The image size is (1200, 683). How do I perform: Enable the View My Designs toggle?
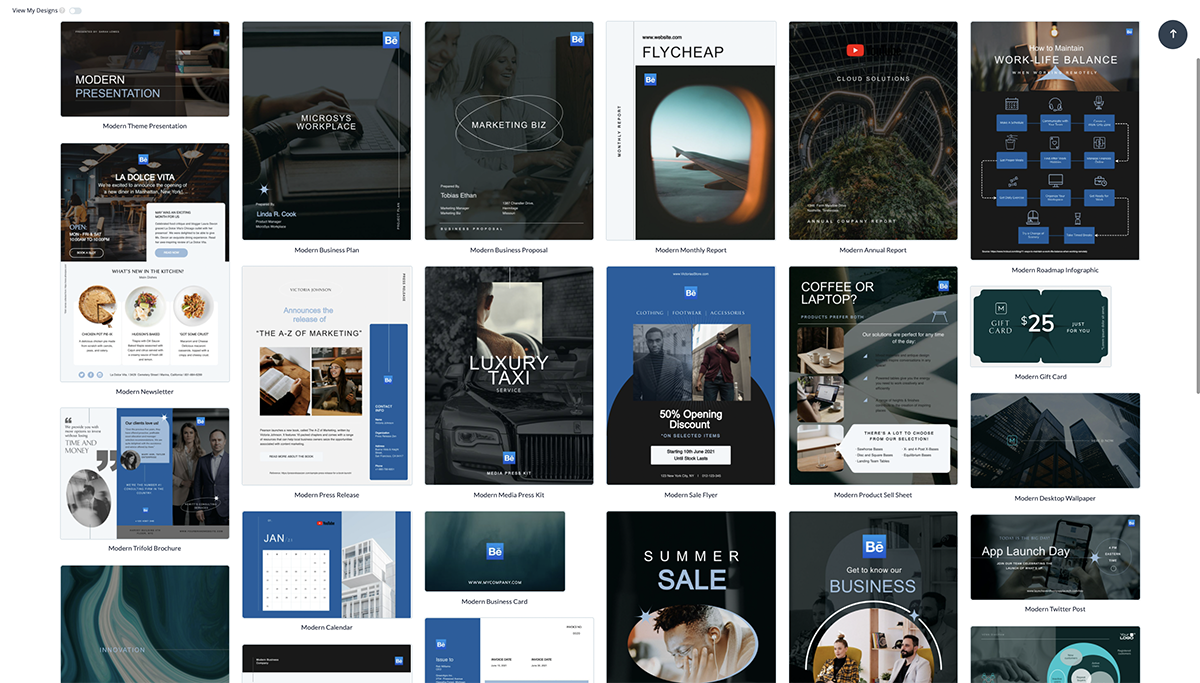(75, 10)
